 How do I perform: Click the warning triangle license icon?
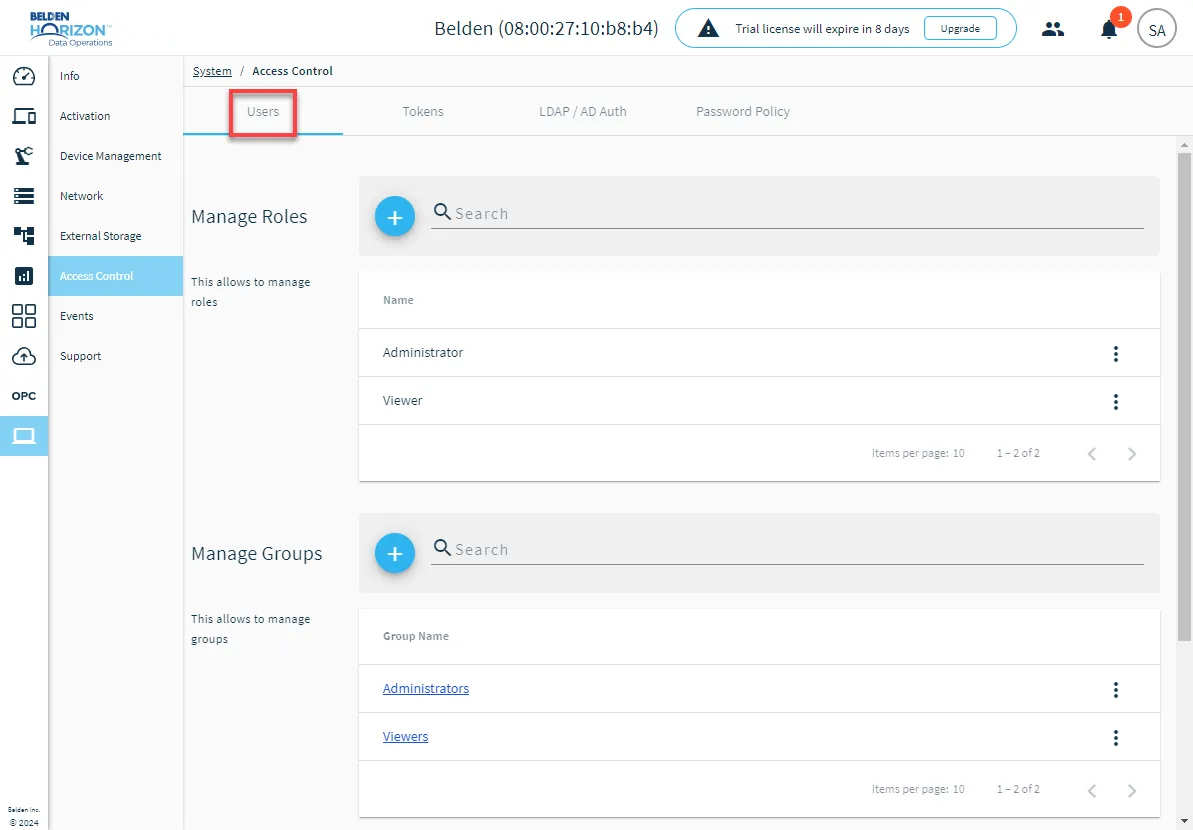tap(708, 29)
